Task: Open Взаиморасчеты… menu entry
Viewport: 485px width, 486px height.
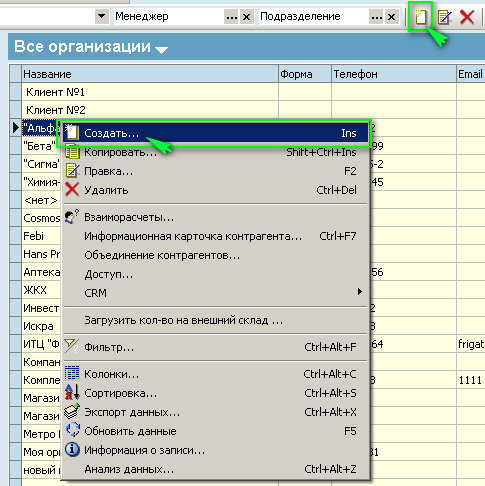Action: click(216, 217)
